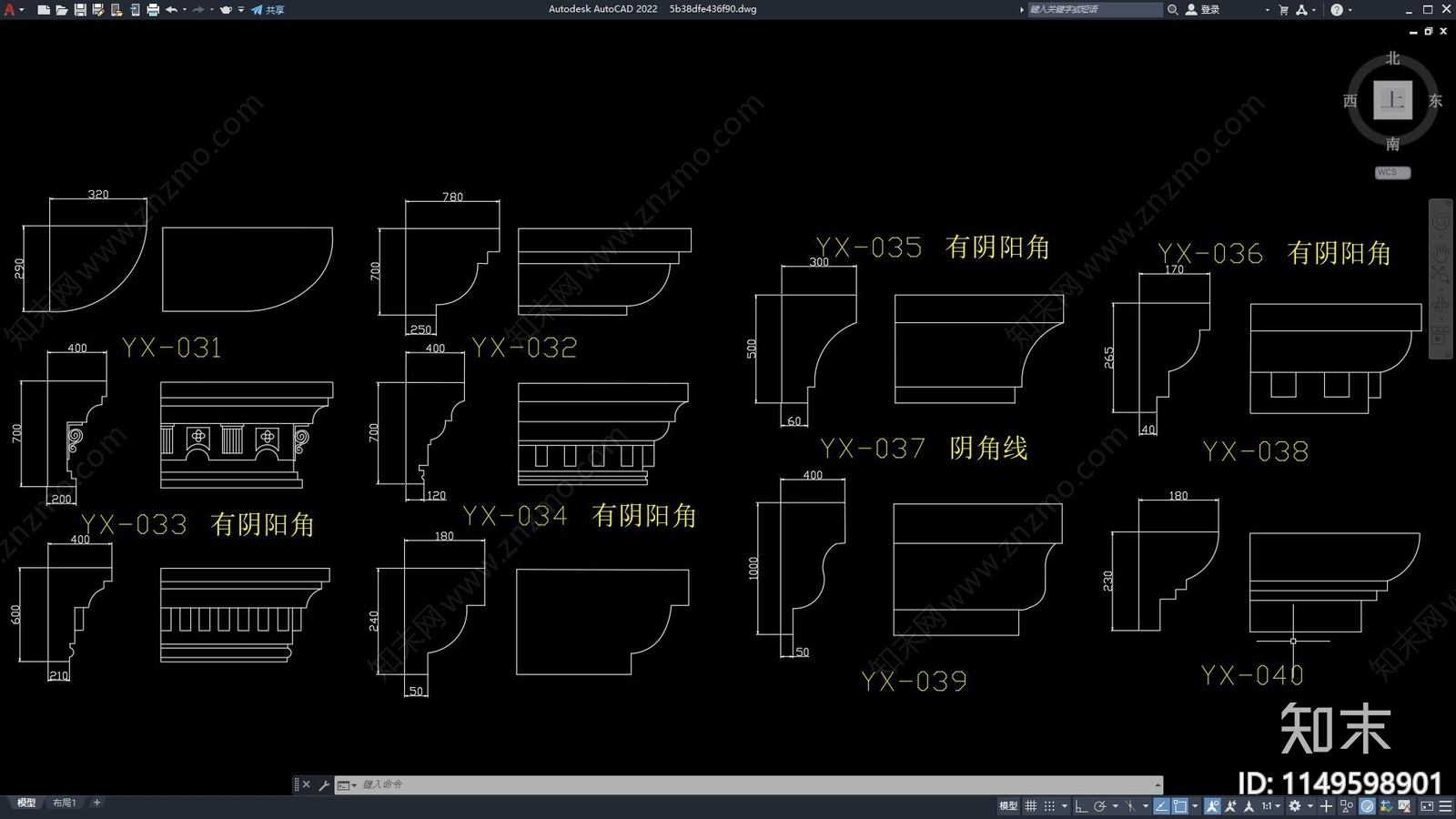Click the workspace switching gear icon
Viewport: 1456px width, 819px height.
(1295, 806)
